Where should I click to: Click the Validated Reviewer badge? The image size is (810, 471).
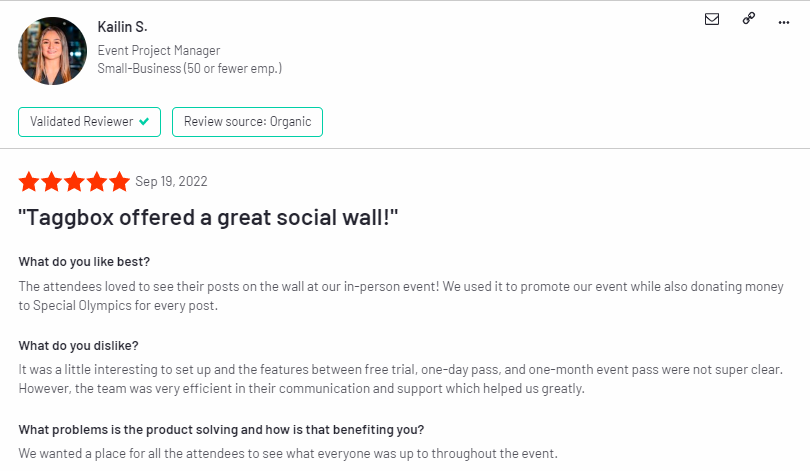(x=89, y=122)
